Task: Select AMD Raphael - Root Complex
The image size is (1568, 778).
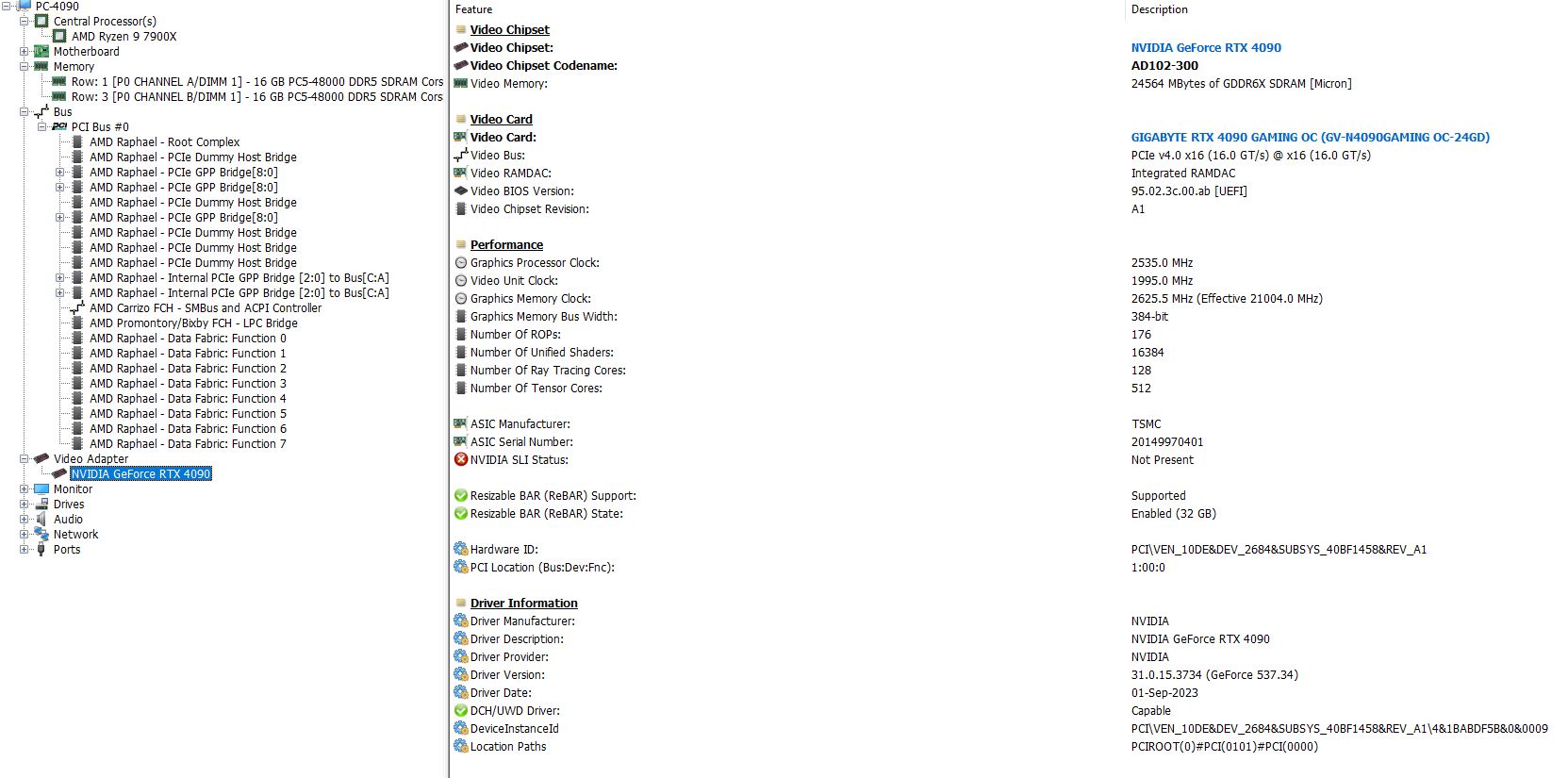Action: (164, 141)
